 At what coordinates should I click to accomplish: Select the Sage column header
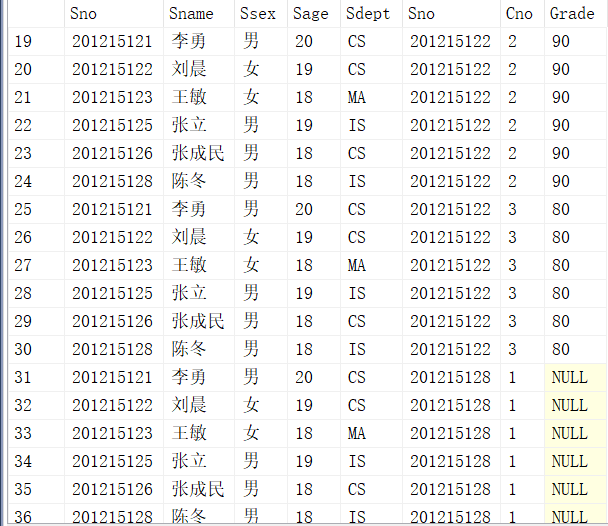coord(314,14)
